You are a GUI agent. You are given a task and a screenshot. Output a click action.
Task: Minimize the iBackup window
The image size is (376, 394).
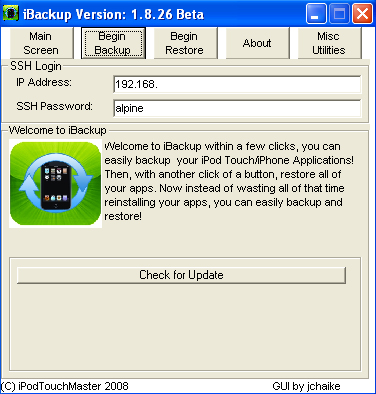point(316,14)
